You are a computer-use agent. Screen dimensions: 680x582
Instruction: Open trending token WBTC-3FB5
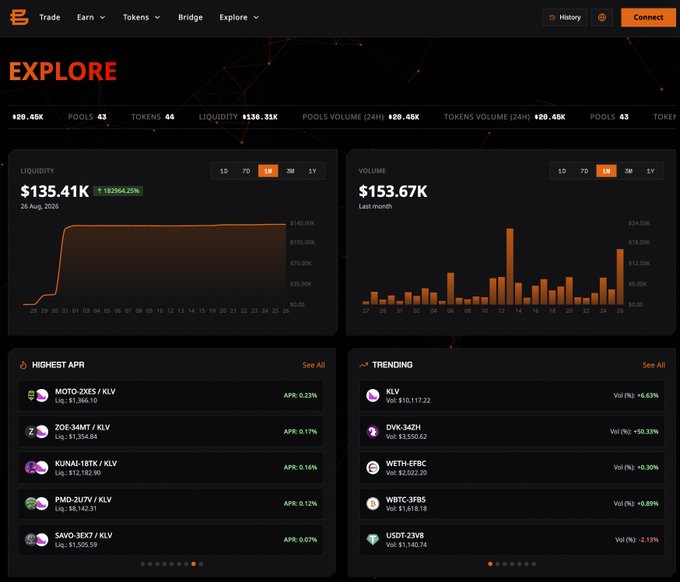click(x=512, y=504)
